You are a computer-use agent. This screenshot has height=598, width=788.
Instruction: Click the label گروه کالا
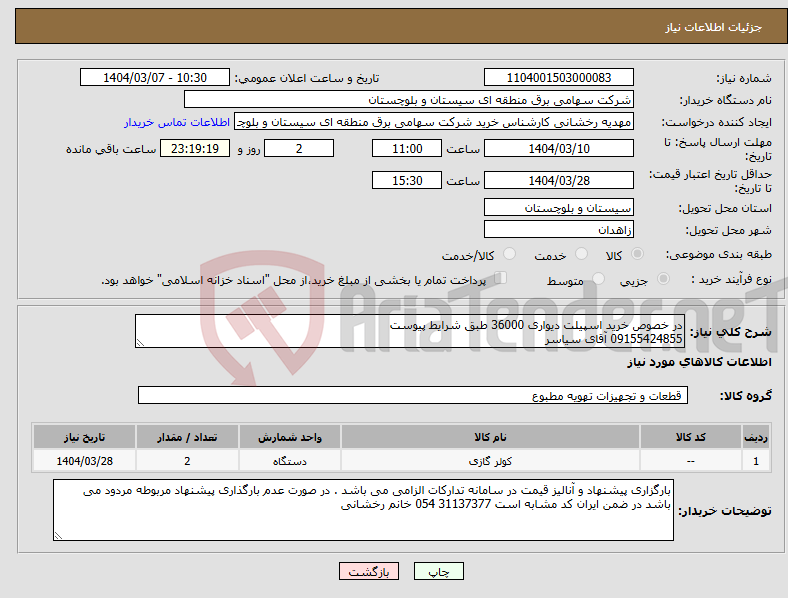click(x=746, y=396)
